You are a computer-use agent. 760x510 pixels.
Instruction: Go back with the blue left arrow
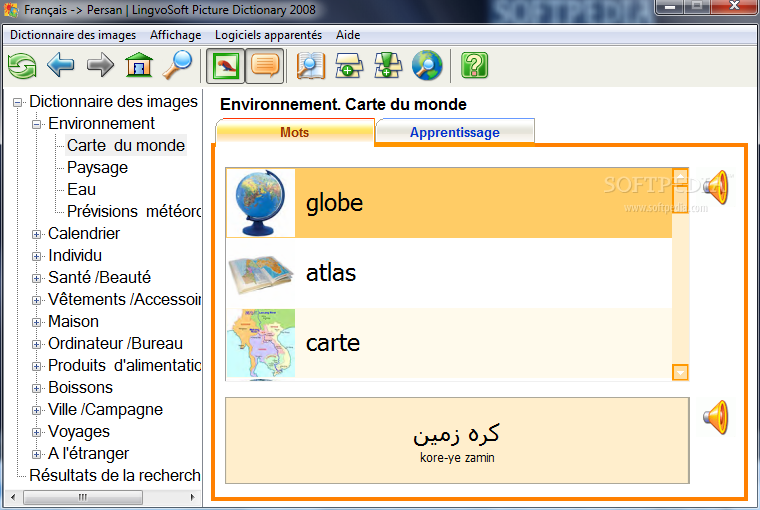[61, 65]
